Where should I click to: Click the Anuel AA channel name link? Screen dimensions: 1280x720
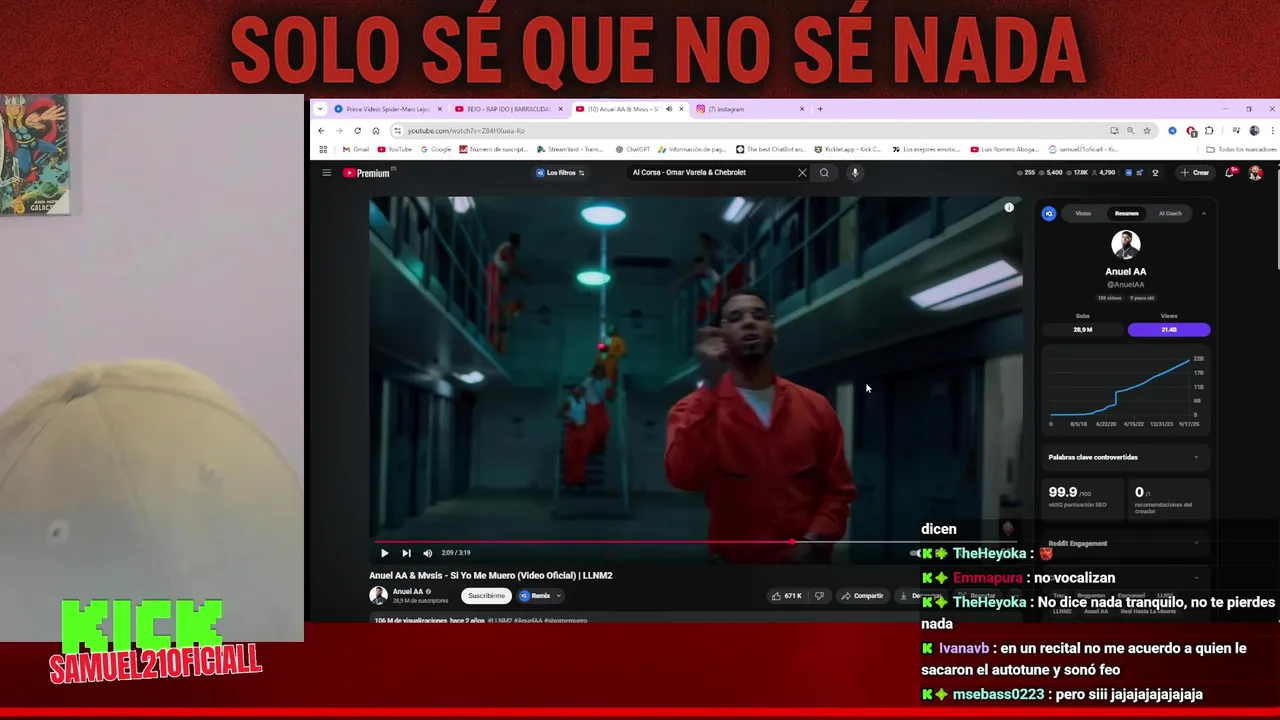(x=408, y=591)
